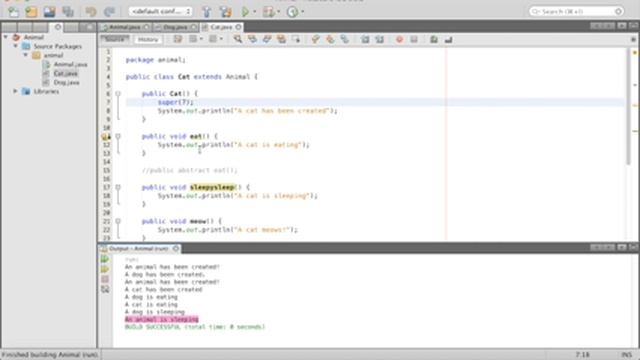This screenshot has width=640, height=360.
Task: Click the Comment editor toolbar icon
Action: [434, 39]
